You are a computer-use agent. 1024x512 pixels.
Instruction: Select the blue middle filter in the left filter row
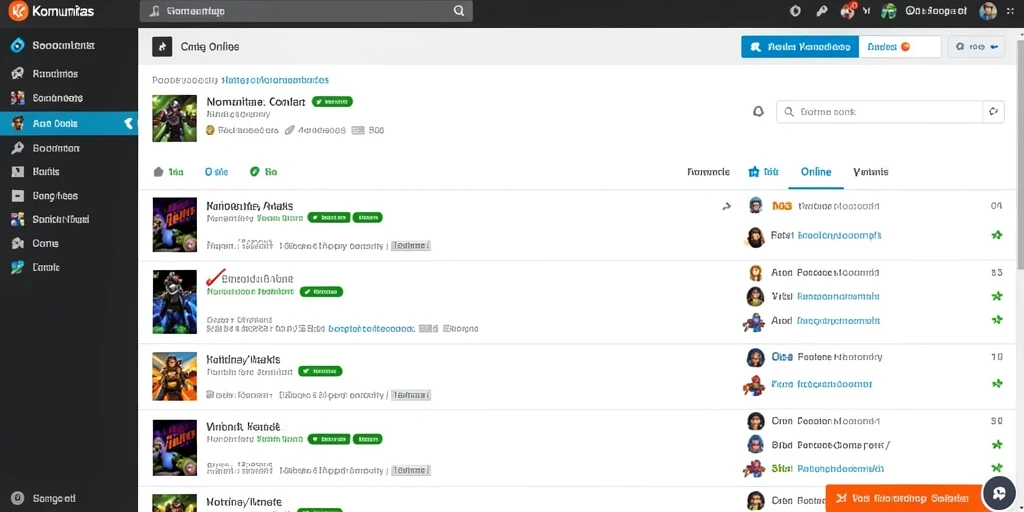click(x=216, y=172)
